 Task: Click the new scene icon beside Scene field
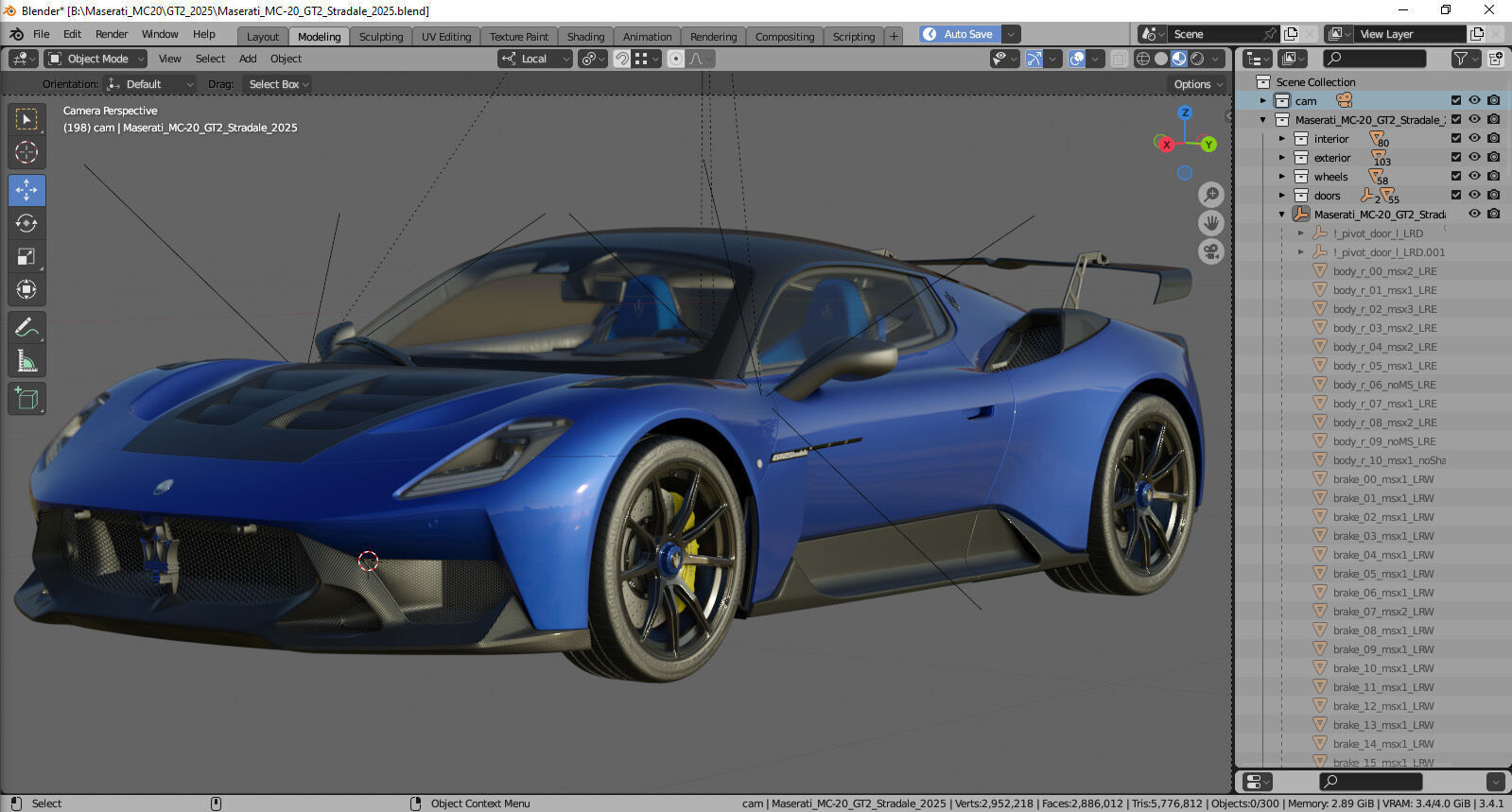[x=1291, y=34]
